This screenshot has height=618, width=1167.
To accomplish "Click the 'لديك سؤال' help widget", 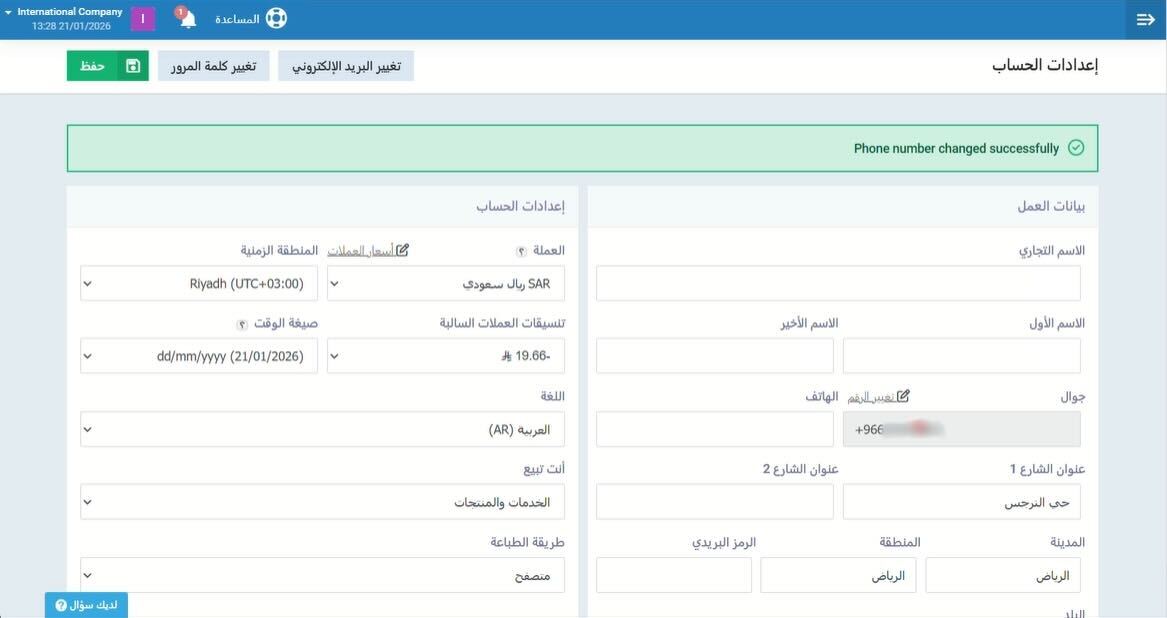I will point(86,605).
